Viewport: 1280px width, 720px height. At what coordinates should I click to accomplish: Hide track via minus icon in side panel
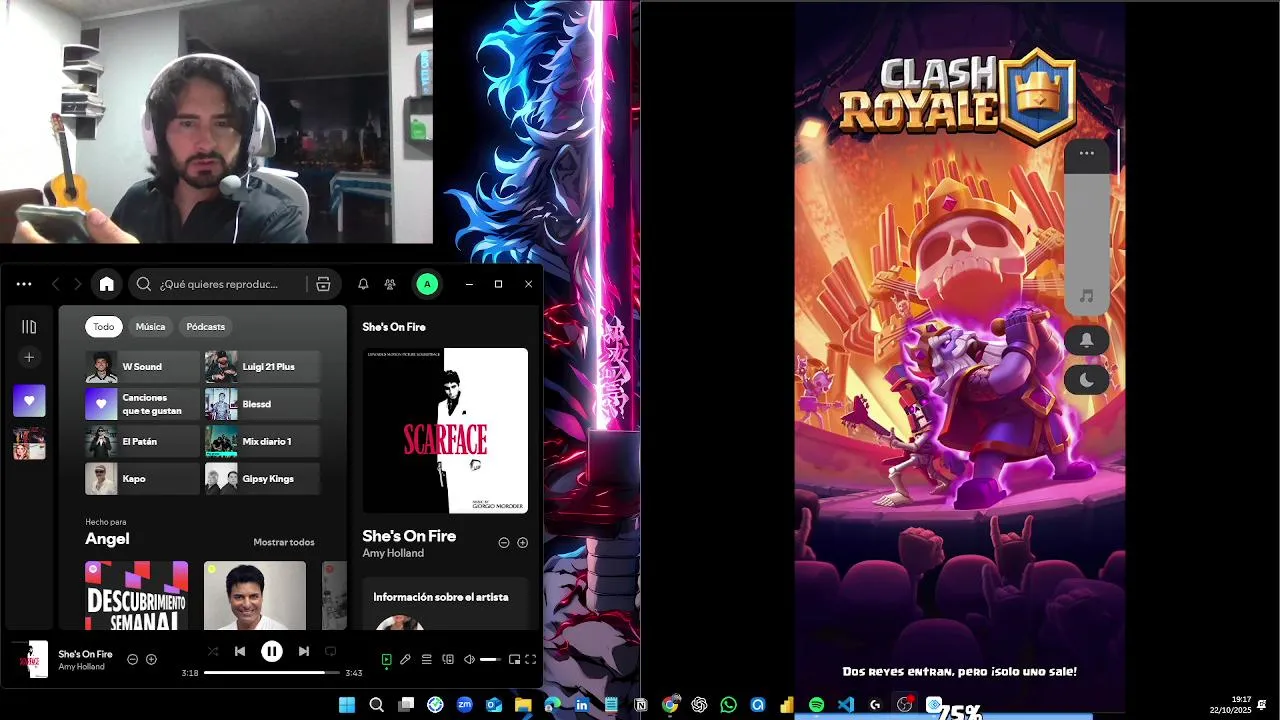point(504,543)
